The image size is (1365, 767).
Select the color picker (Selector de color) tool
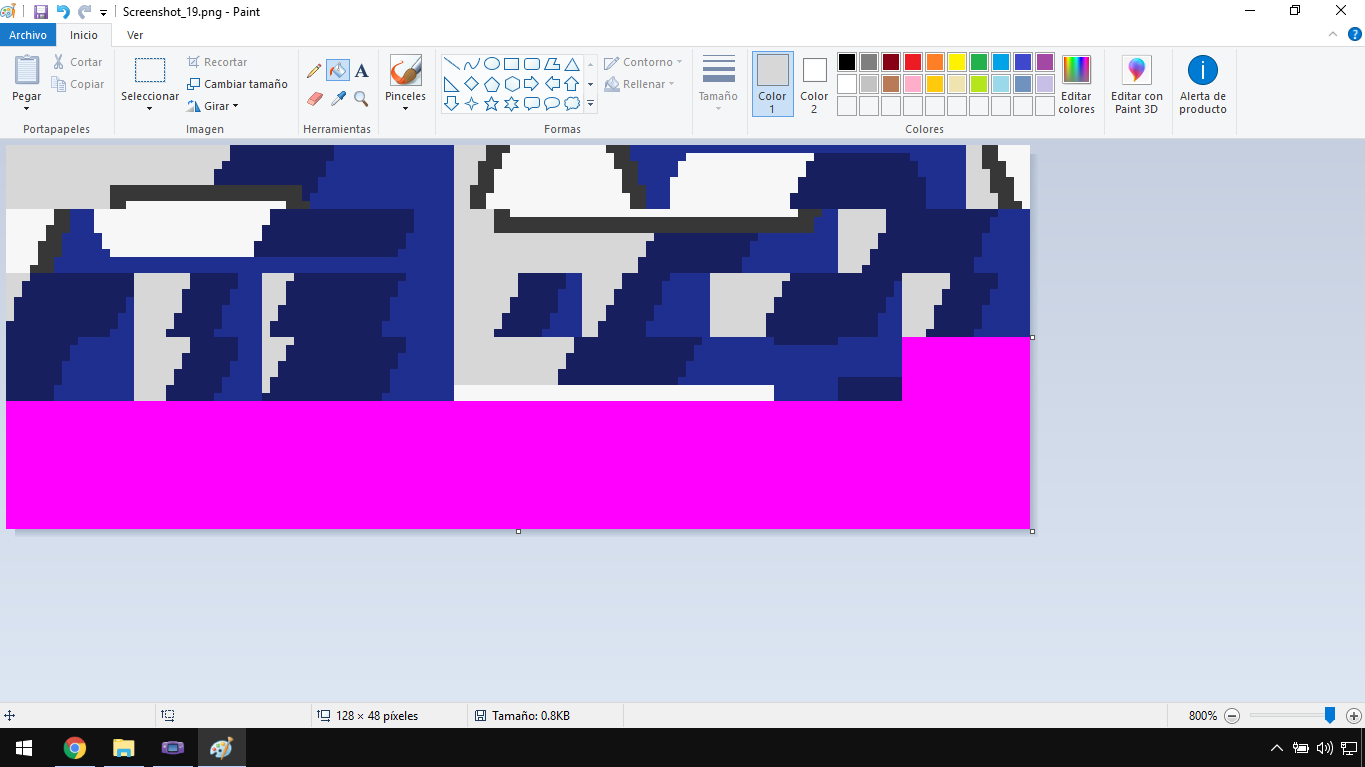coord(337,98)
